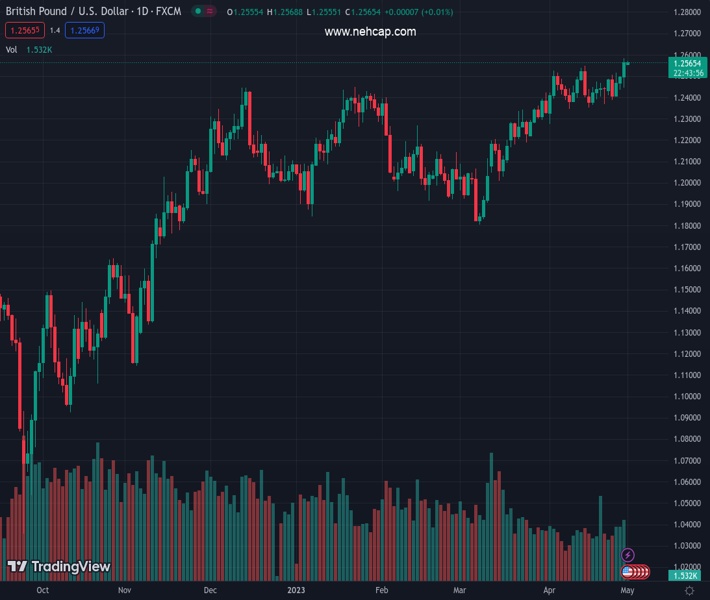Click the US flag economic events icon
The image size is (710, 600).
click(628, 572)
